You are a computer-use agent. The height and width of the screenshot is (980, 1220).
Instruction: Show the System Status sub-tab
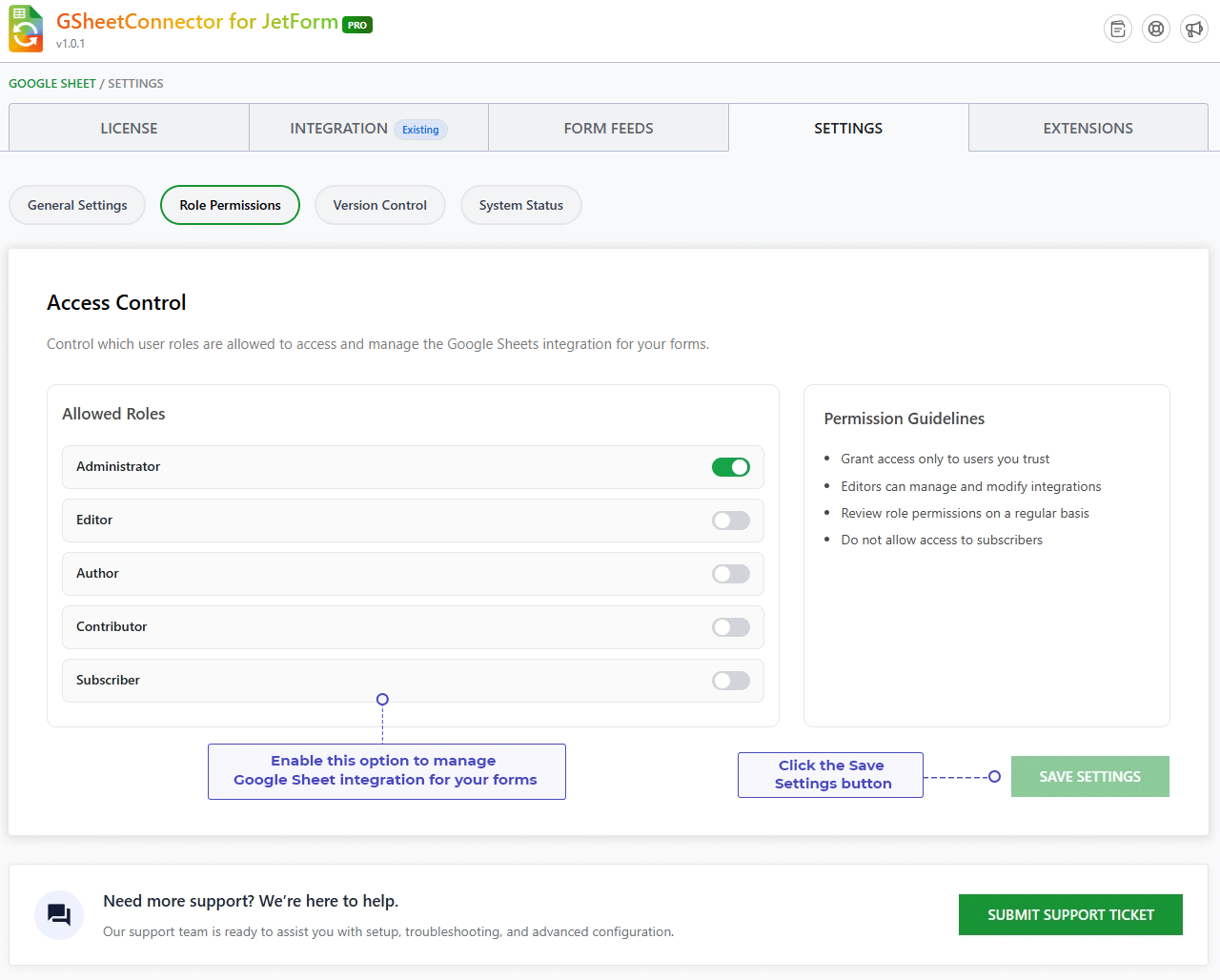pos(521,205)
